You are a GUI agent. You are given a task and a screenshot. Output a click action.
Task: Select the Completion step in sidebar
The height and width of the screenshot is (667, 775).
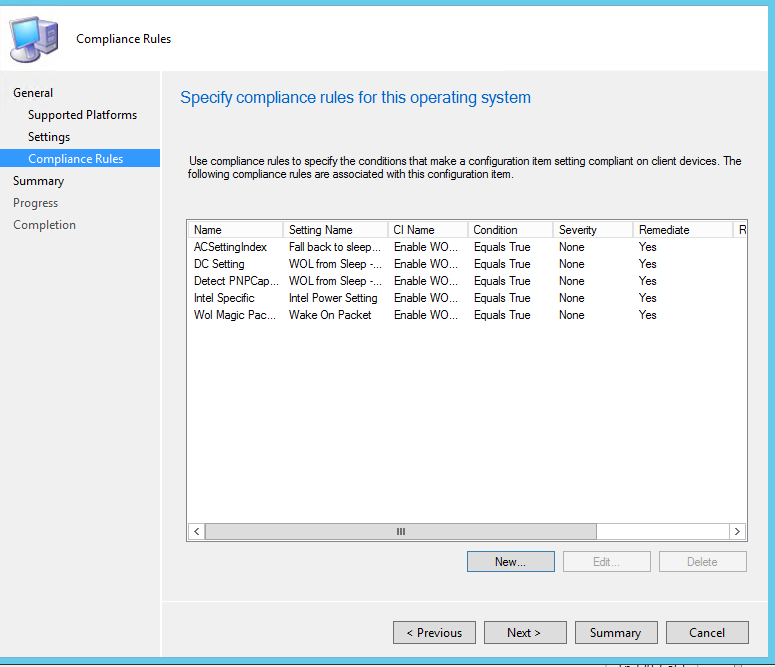click(44, 225)
